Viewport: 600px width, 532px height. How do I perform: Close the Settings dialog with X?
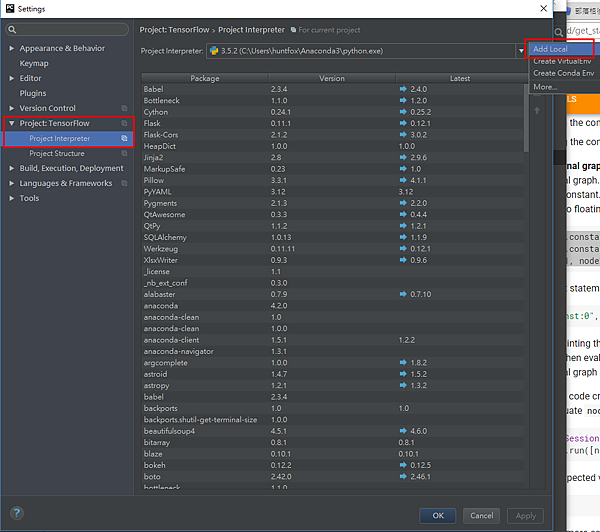(543, 8)
